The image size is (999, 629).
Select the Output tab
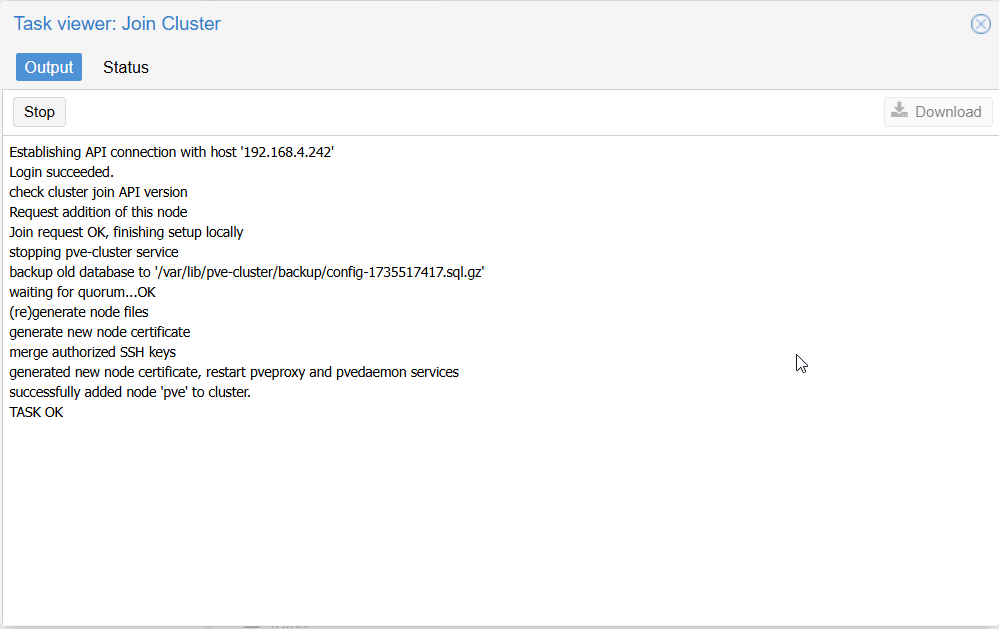49,67
